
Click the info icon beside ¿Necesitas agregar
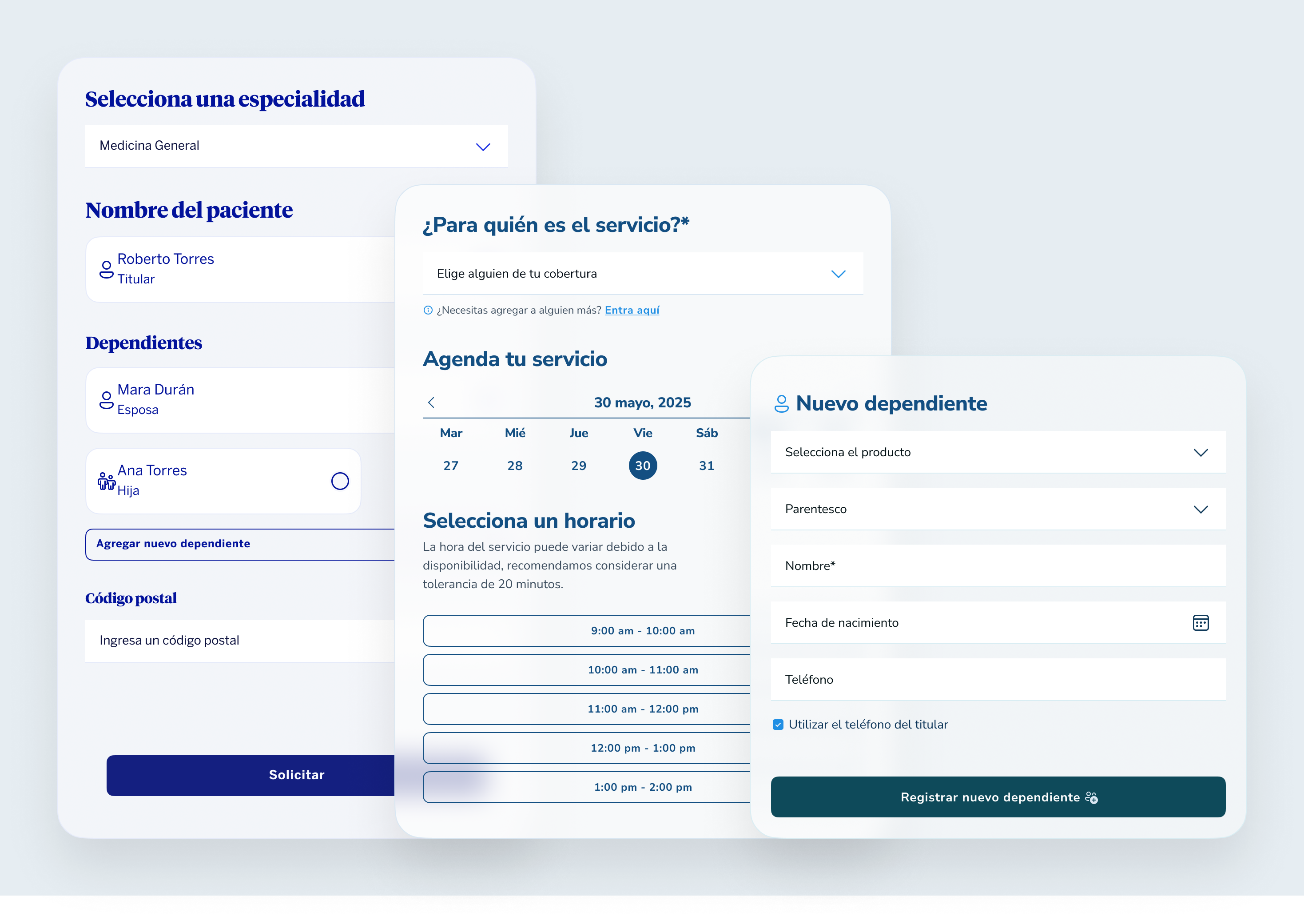(x=428, y=310)
